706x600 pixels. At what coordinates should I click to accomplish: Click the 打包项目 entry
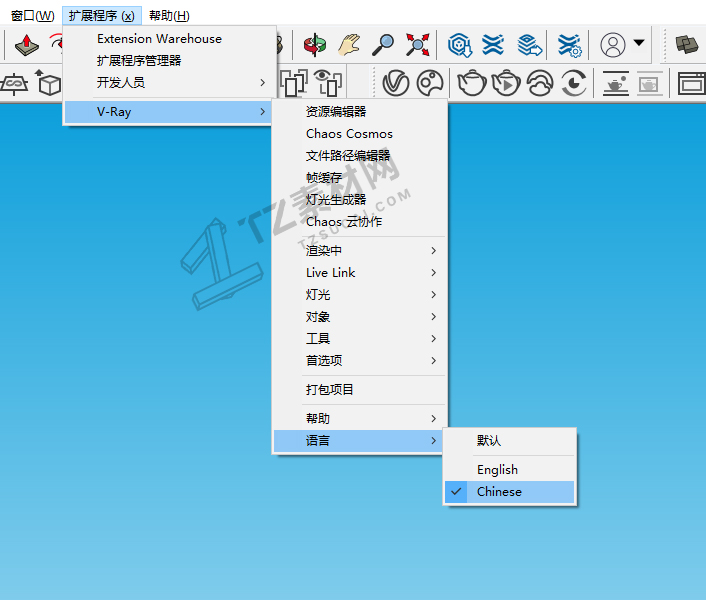(x=359, y=390)
